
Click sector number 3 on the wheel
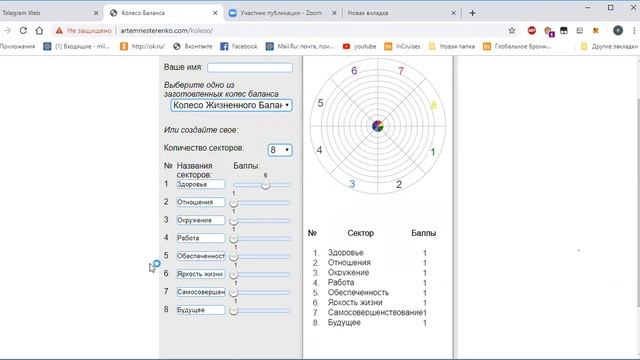pyautogui.click(x=352, y=184)
